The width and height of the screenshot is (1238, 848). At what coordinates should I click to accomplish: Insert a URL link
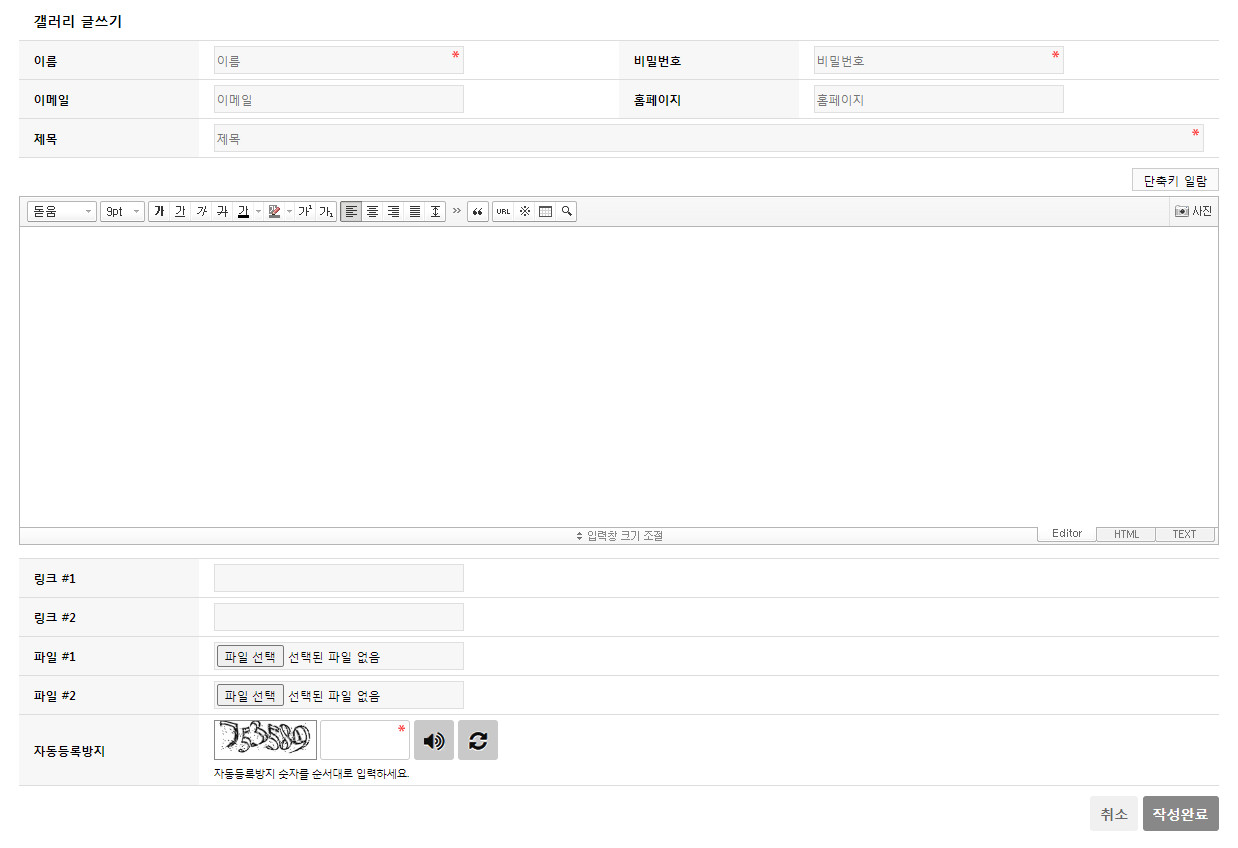503,212
